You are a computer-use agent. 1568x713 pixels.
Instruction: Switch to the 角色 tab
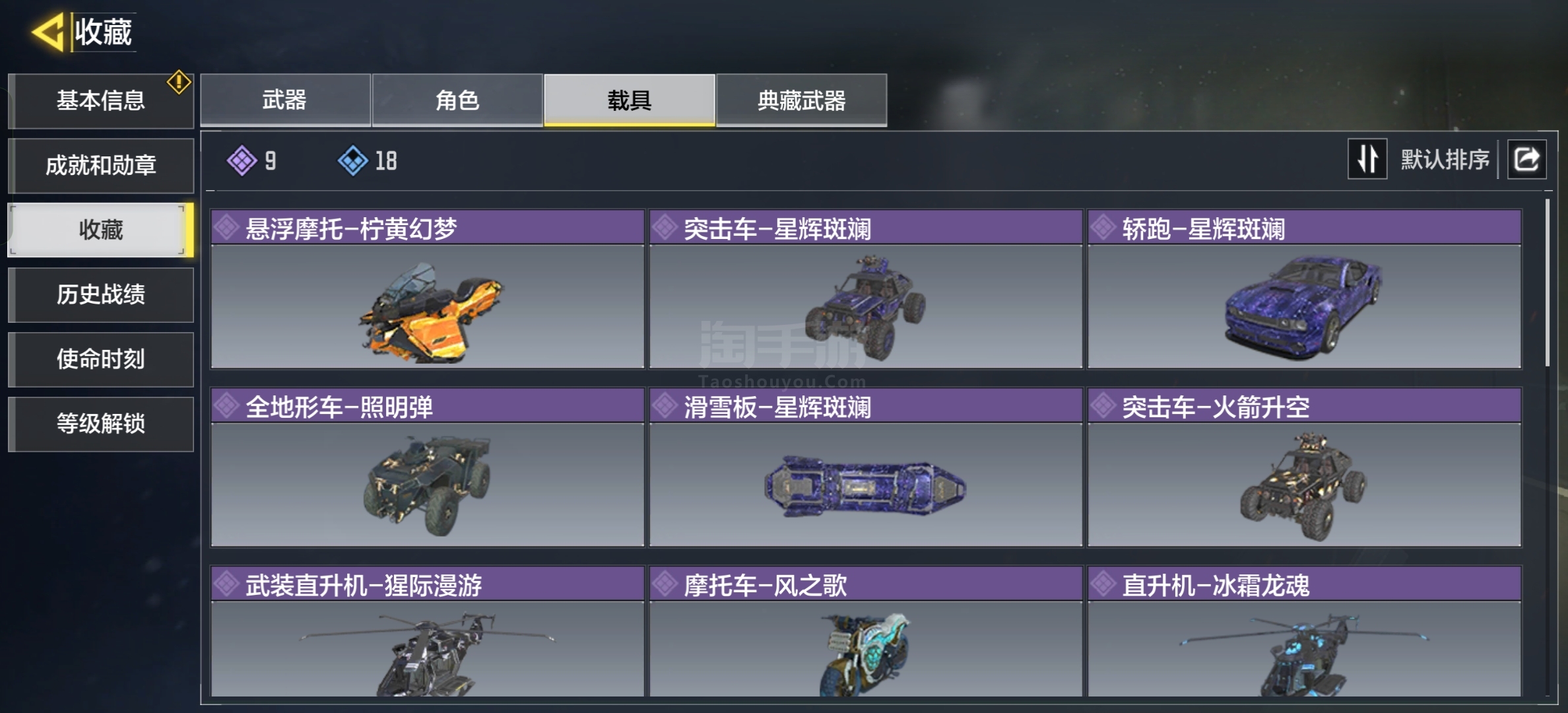pos(457,100)
